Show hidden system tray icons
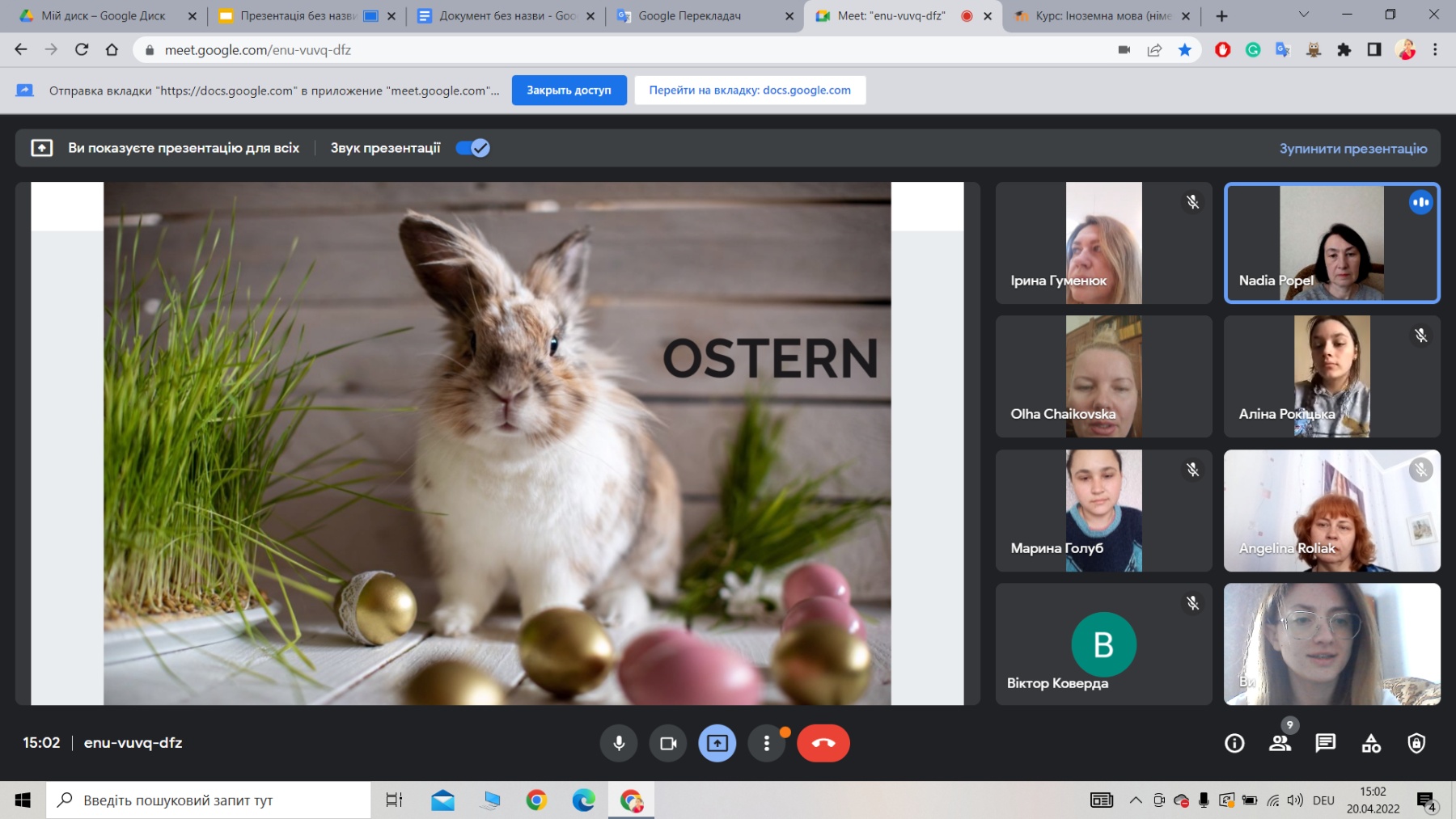Image resolution: width=1456 pixels, height=819 pixels. click(x=1136, y=800)
